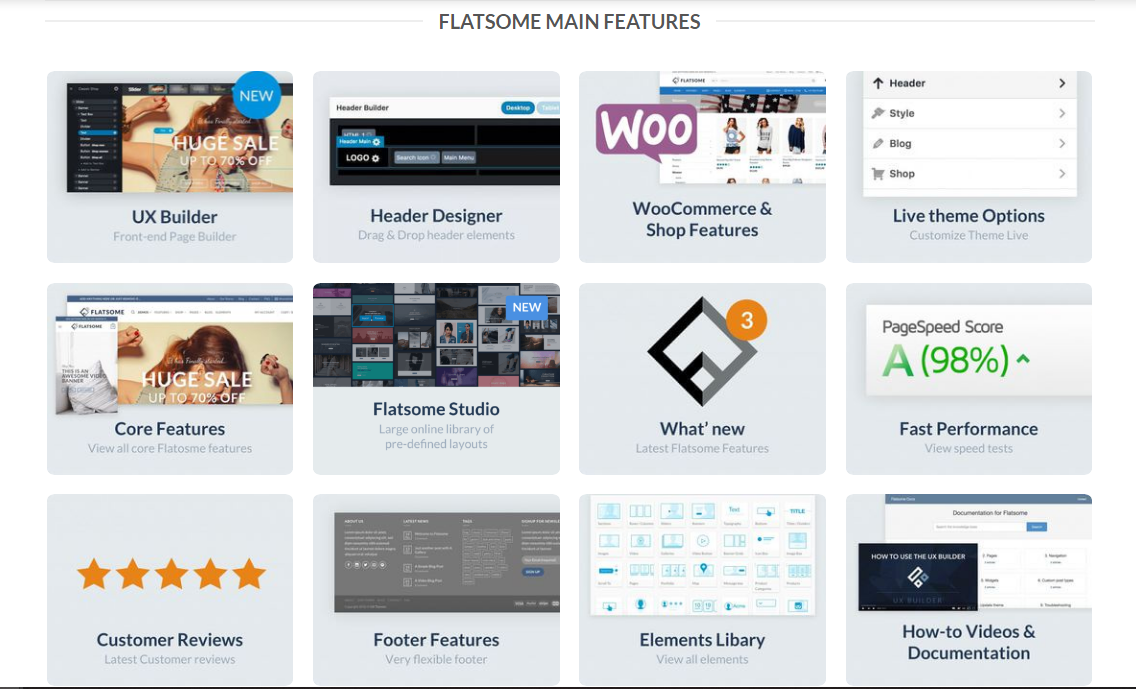Screen dimensions: 1136x689
Task: Open Live theme Options title
Action: [x=969, y=216]
